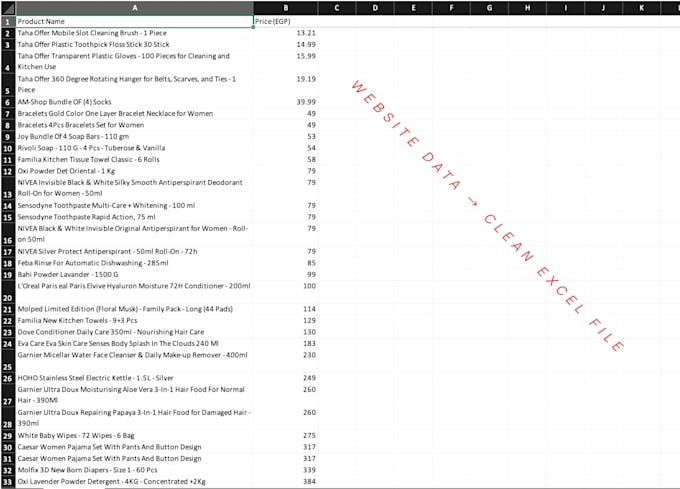Select column G header
The height and width of the screenshot is (489, 680).
(489, 7)
